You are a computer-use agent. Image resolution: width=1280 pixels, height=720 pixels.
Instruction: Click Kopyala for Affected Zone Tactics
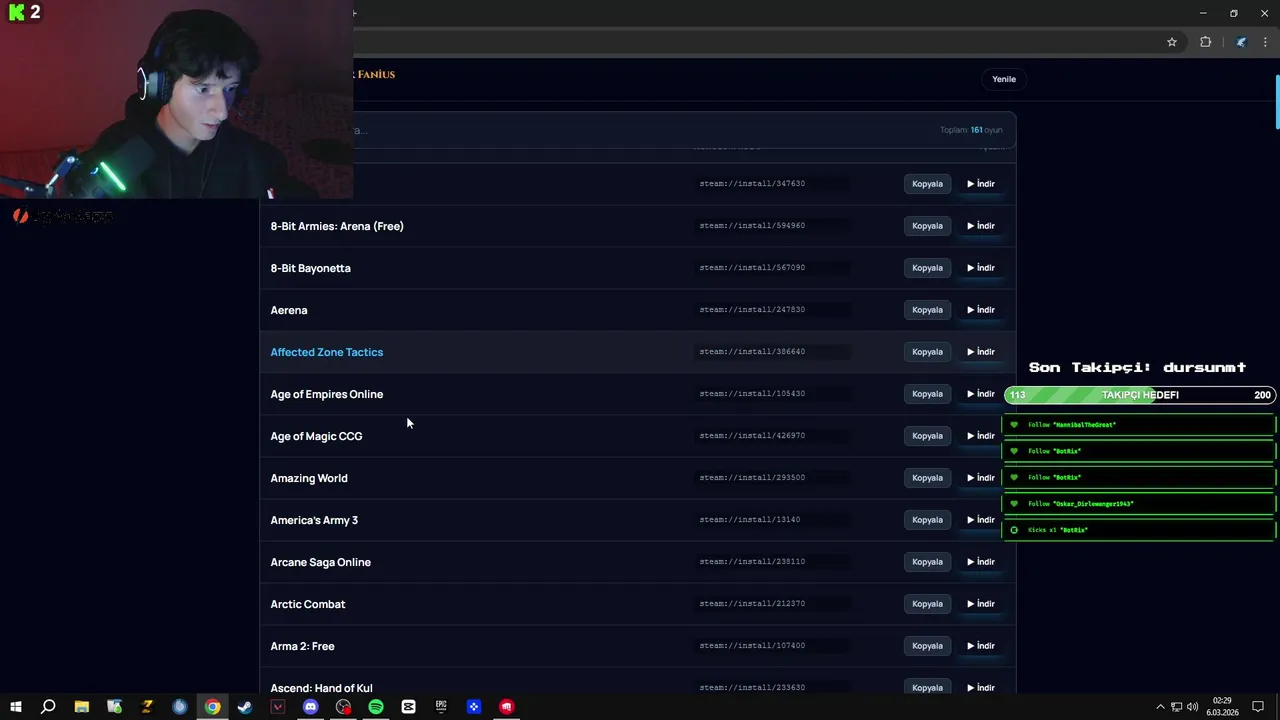coord(927,352)
